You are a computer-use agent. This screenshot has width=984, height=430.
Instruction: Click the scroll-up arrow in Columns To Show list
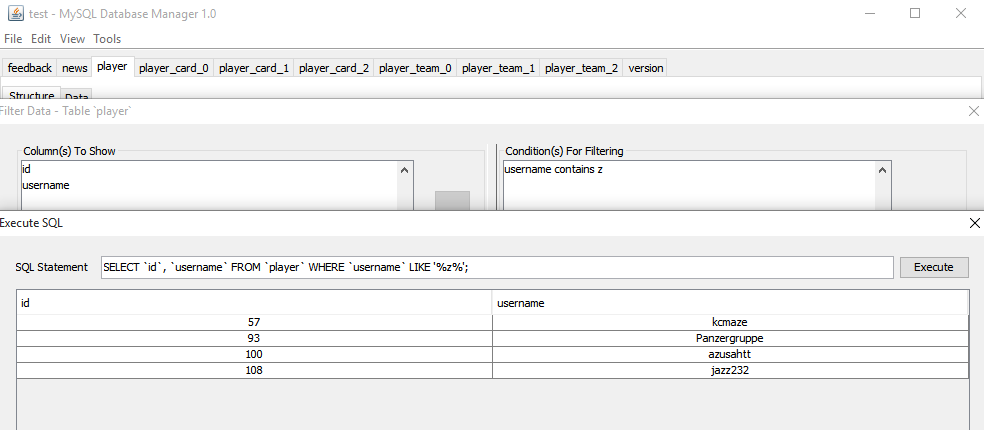click(405, 170)
